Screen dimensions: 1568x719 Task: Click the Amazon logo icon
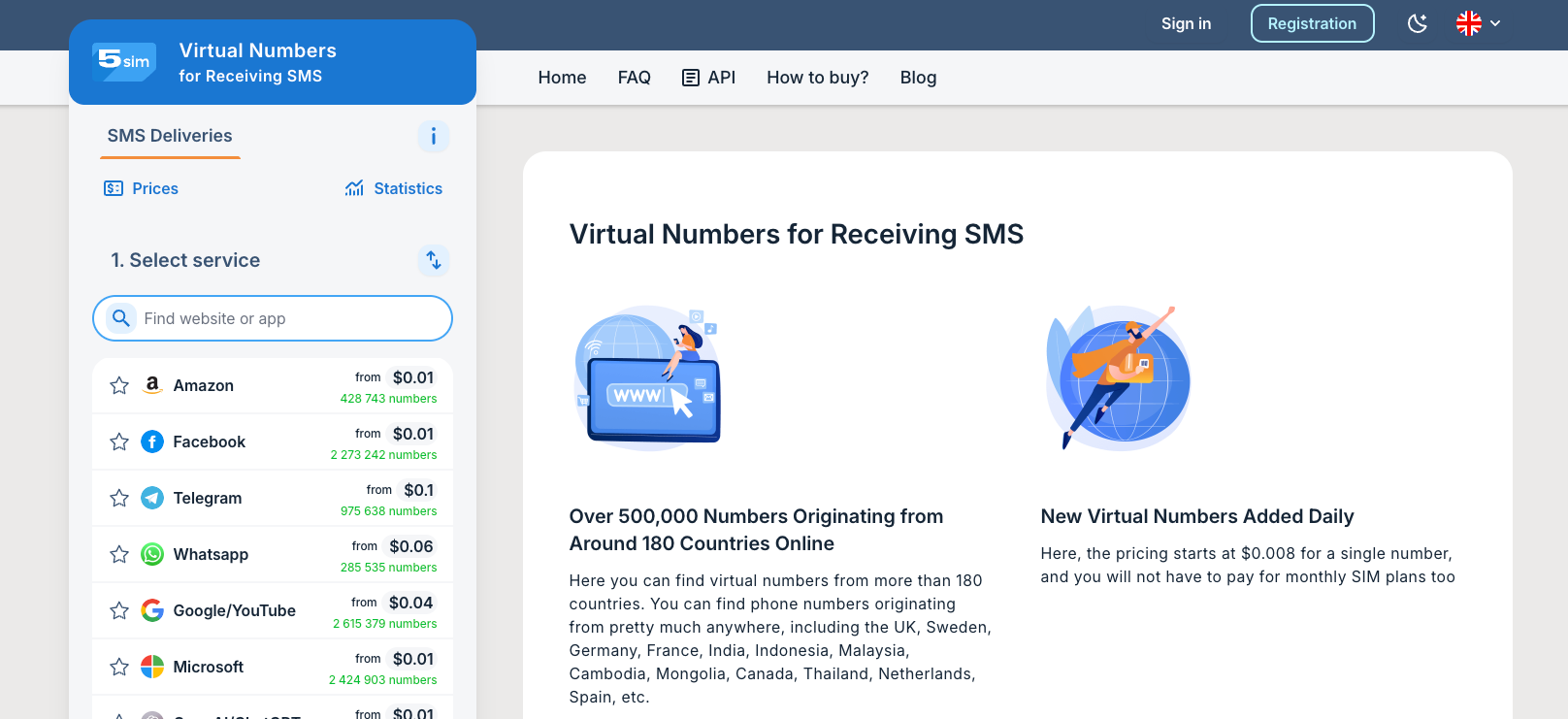(x=152, y=385)
